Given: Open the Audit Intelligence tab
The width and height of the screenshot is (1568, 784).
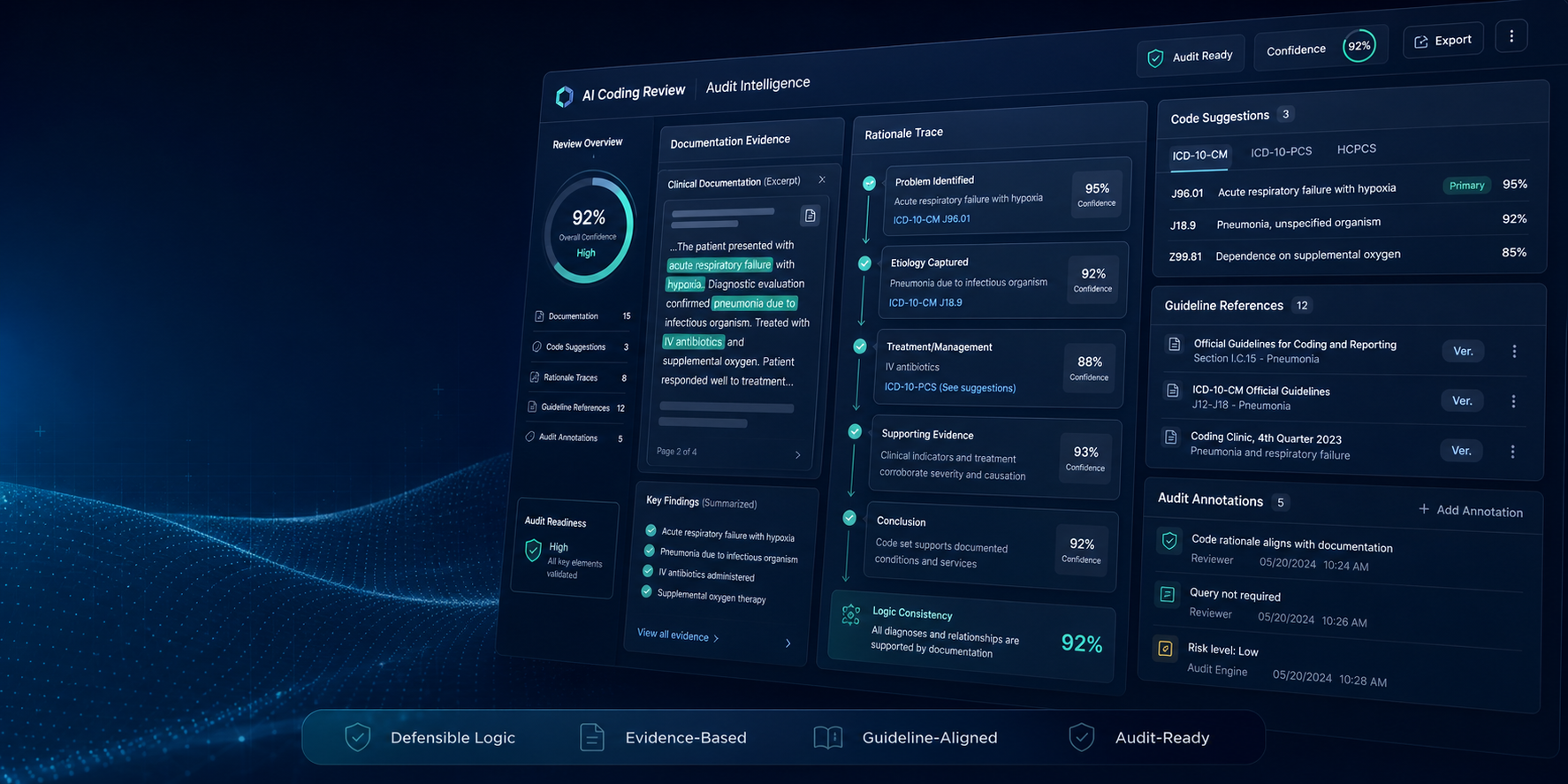Looking at the screenshot, I should pos(757,85).
